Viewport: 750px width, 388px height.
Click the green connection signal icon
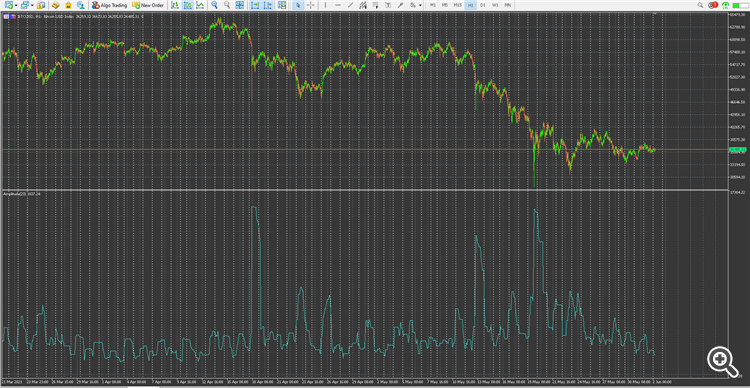tap(726, 5)
